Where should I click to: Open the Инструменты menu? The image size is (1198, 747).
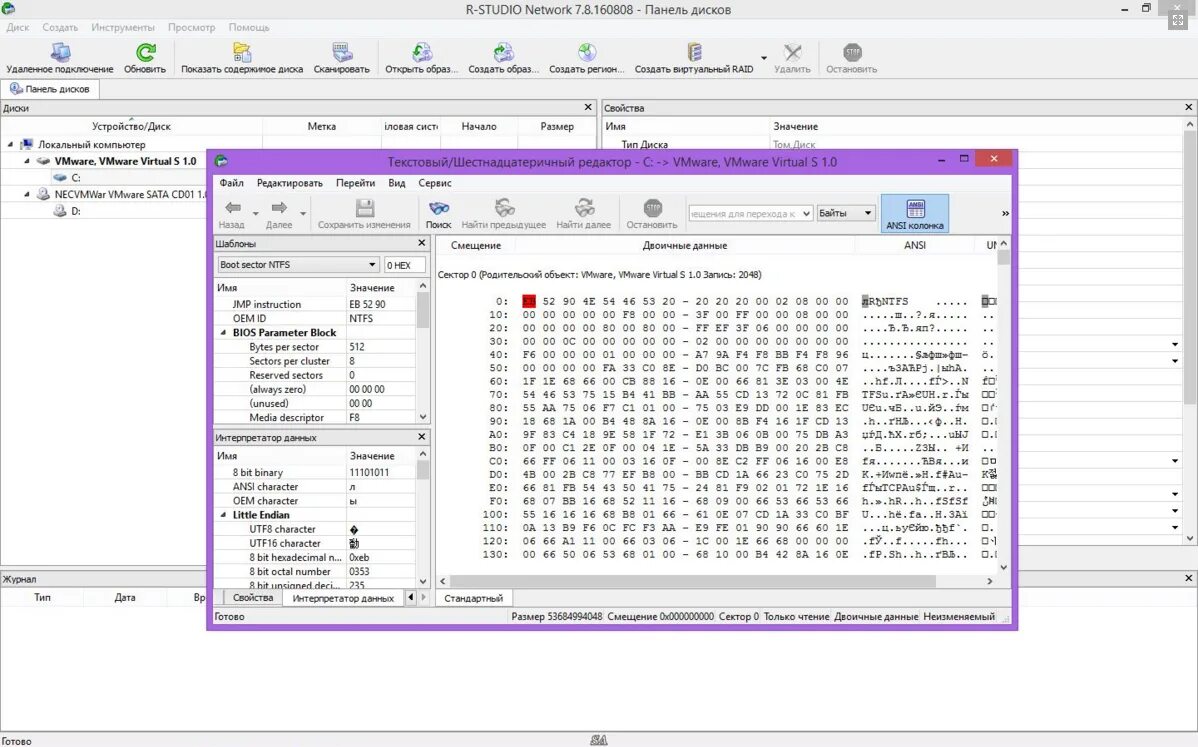(123, 27)
